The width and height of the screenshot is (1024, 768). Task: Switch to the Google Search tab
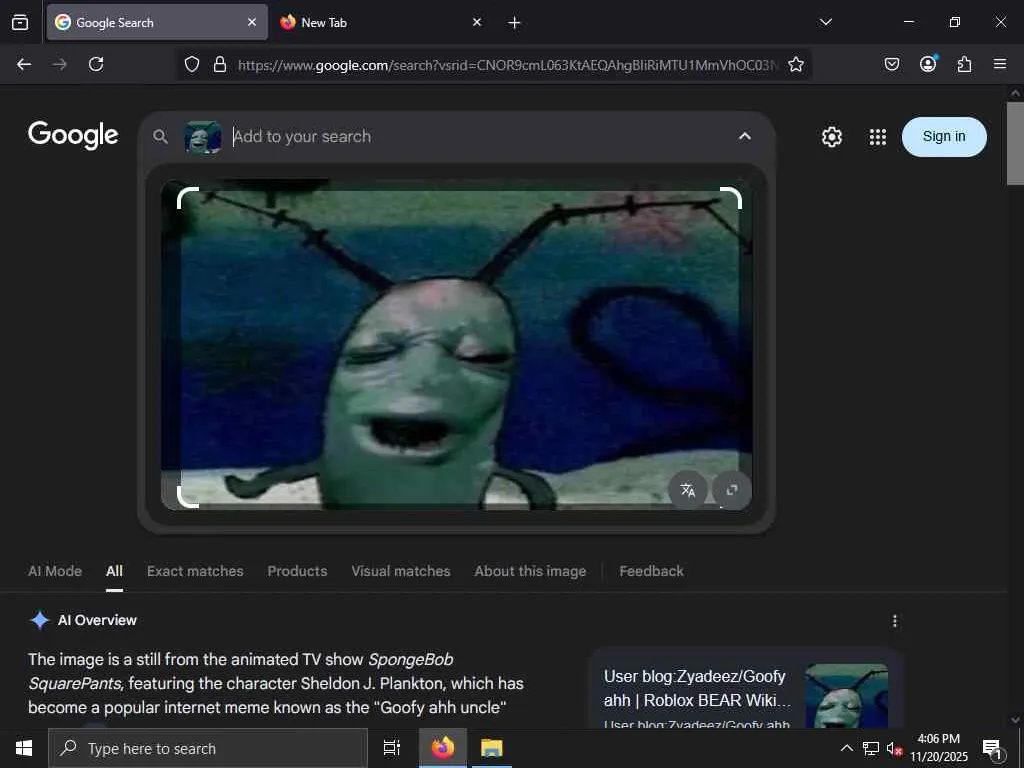coord(157,22)
